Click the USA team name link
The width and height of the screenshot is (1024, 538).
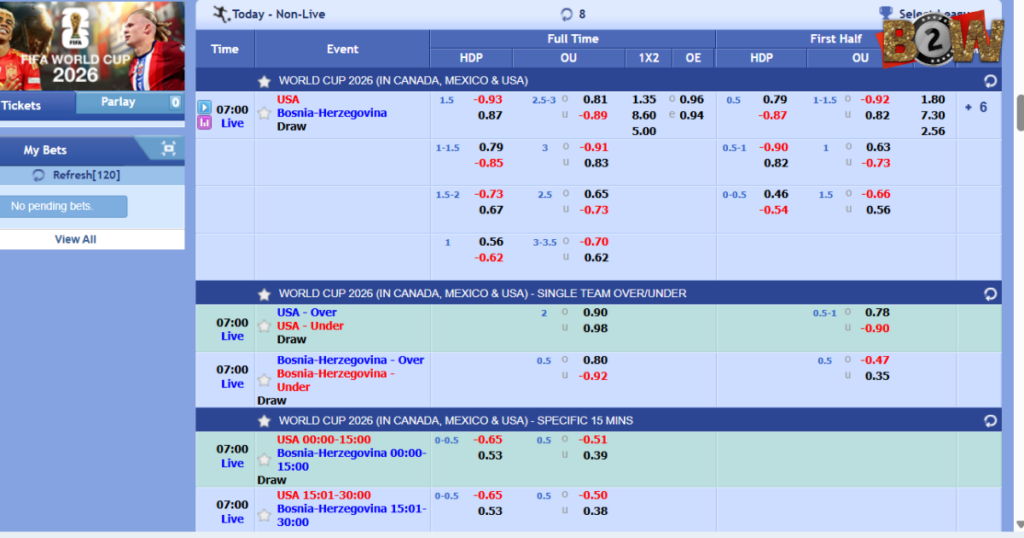[x=288, y=100]
